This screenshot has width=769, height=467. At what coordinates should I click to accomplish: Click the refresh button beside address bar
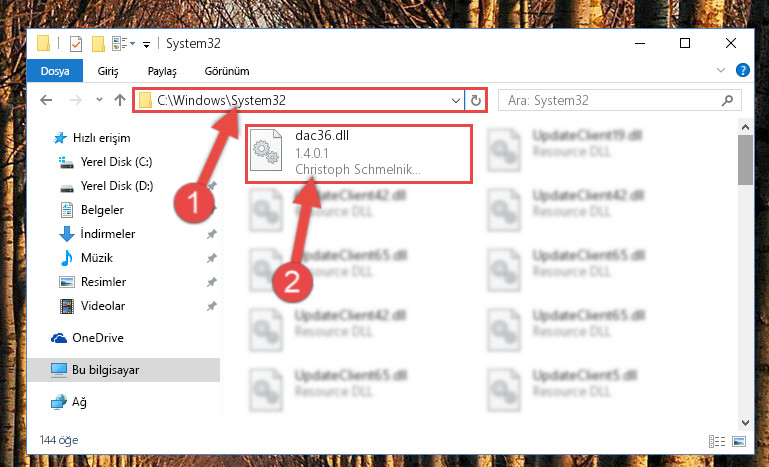tap(475, 101)
